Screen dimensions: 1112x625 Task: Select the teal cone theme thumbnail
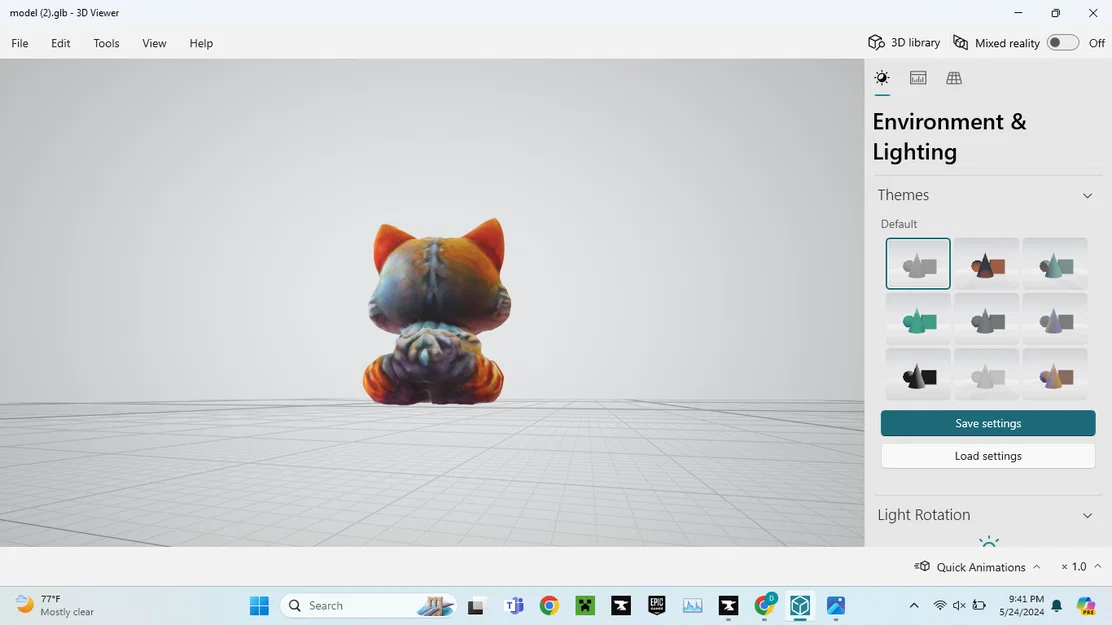[x=1055, y=264]
